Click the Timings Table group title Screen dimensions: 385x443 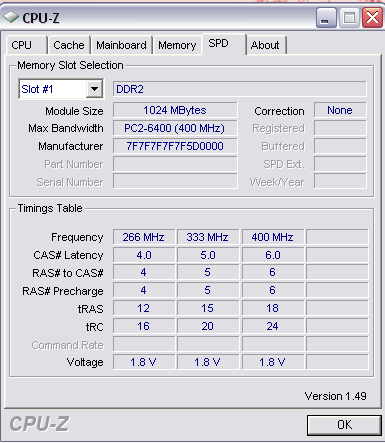pos(50,208)
